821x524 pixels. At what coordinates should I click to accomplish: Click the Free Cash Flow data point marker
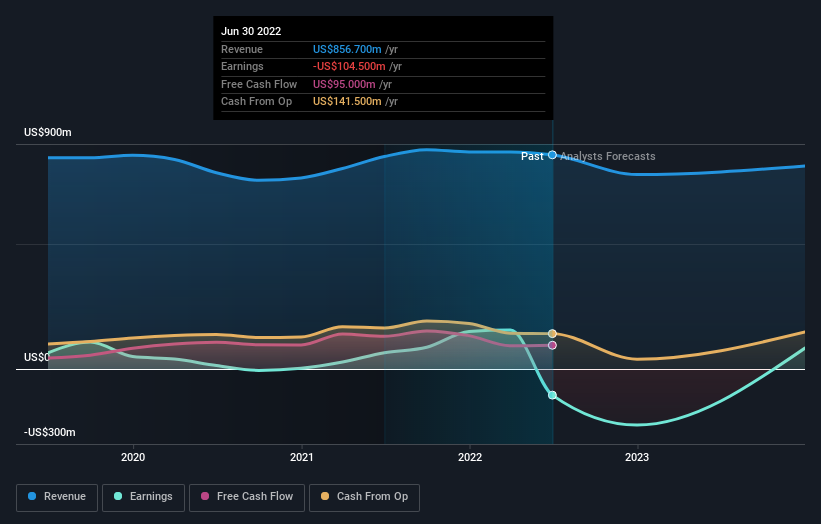(552, 345)
